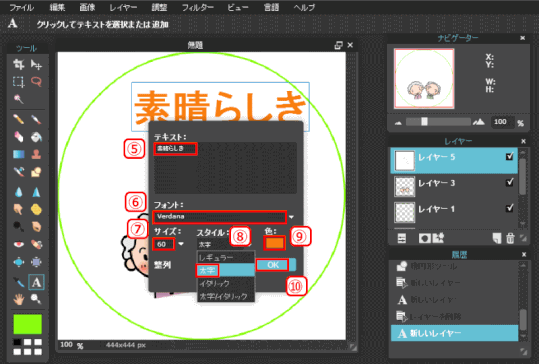This screenshot has height=364, width=539.
Task: Click highlighted 新しいレイヤー history entry
Action: point(454,333)
